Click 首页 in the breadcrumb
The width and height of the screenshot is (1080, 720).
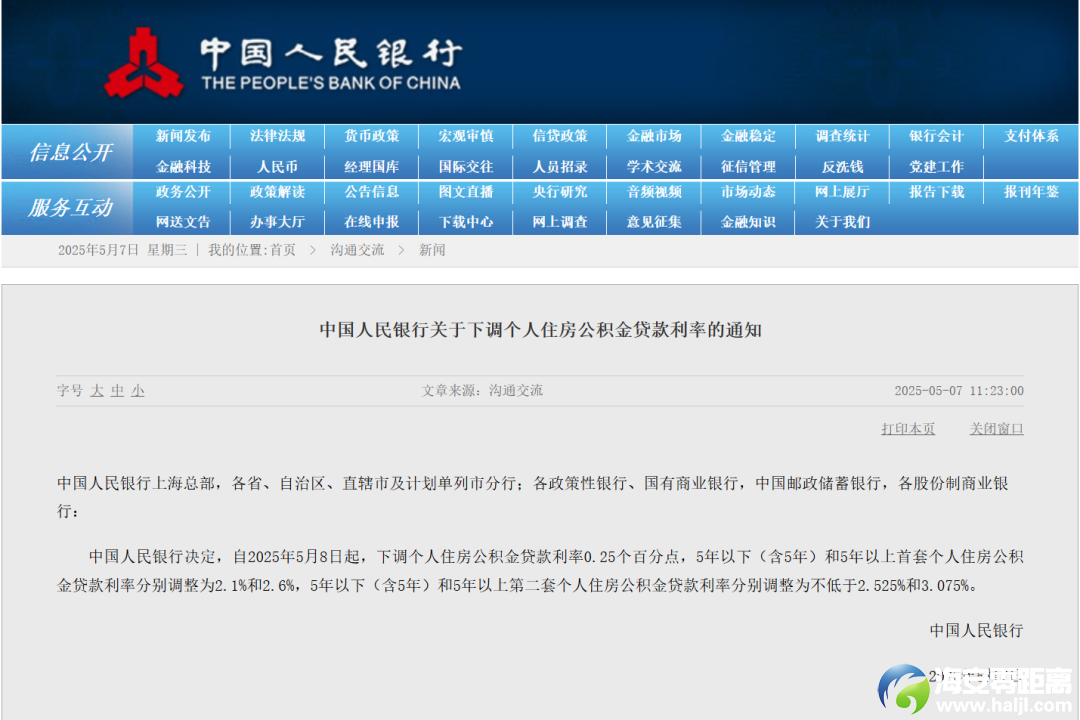[283, 250]
